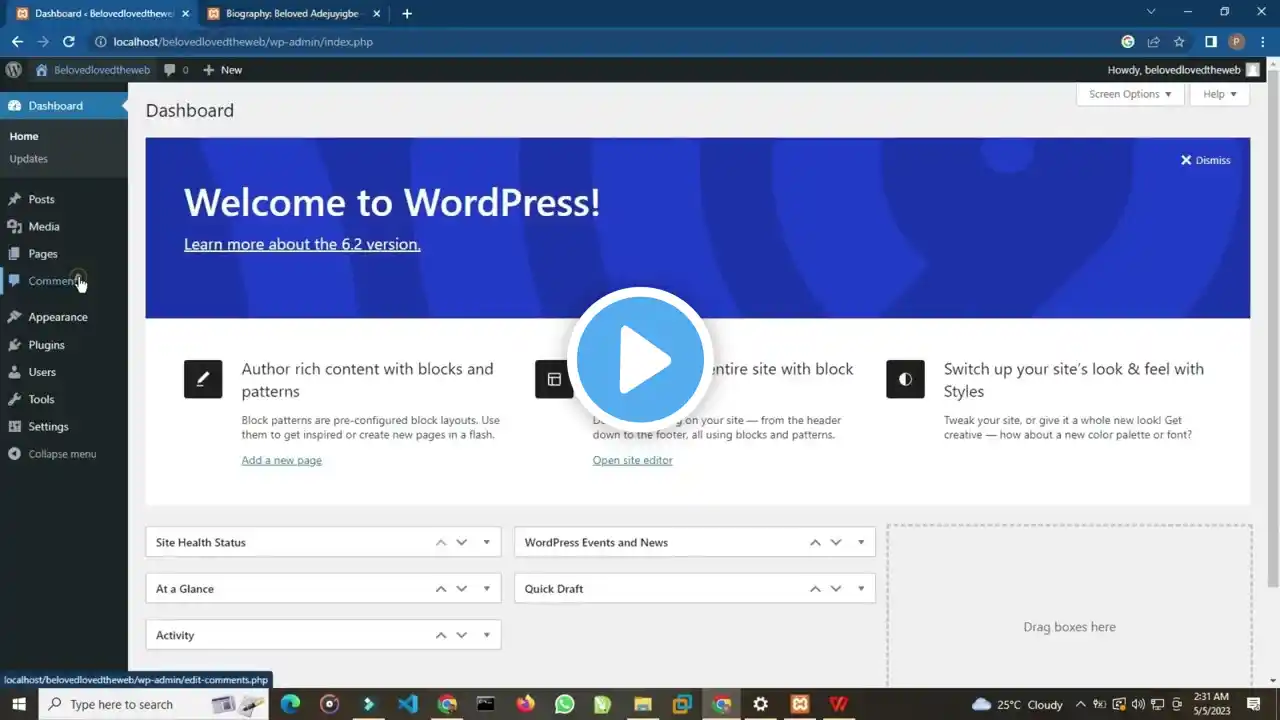Reload the page with the refresh icon
The width and height of the screenshot is (1280, 720).
tap(69, 42)
